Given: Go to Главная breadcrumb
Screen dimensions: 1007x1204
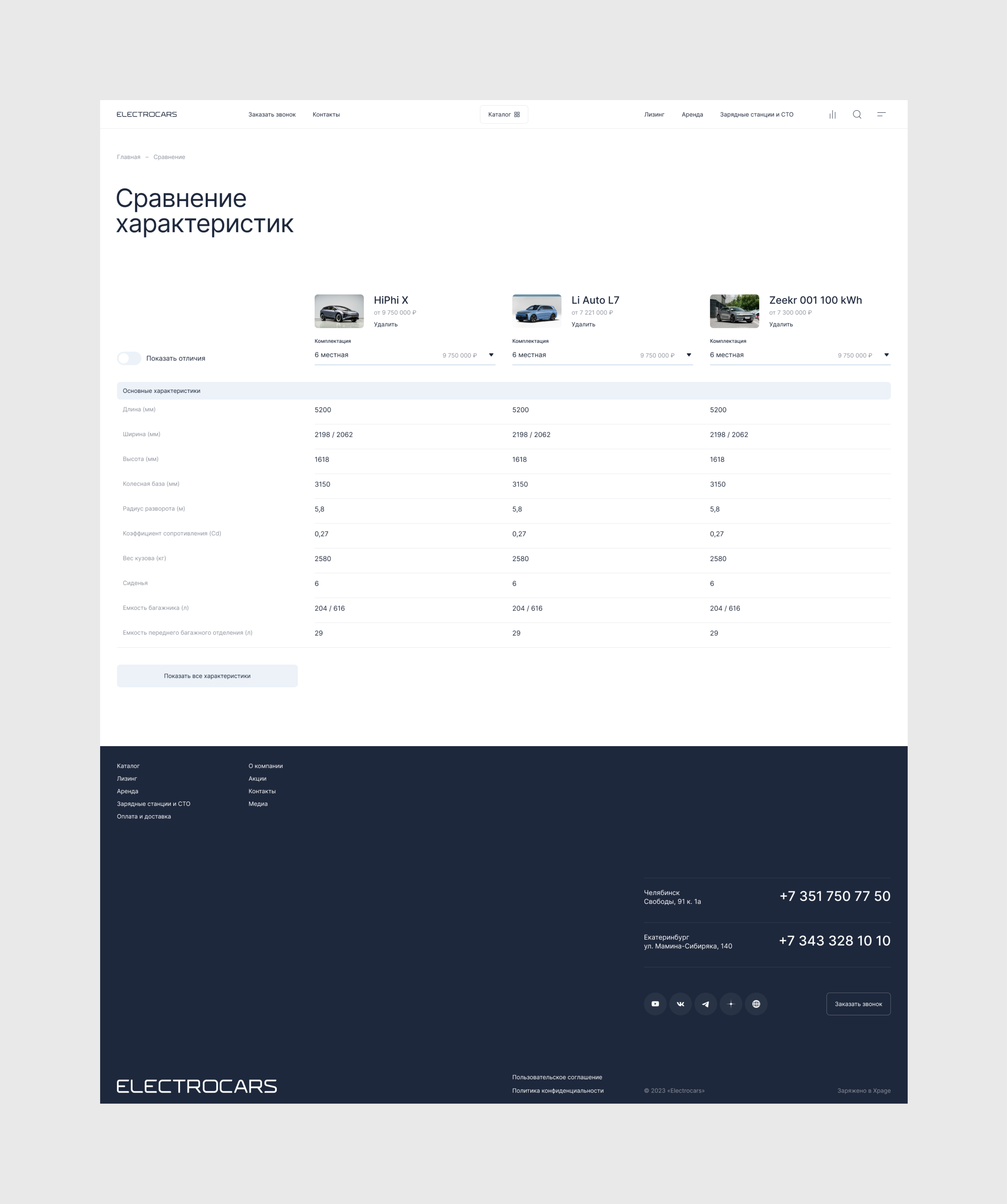Looking at the screenshot, I should click(128, 157).
